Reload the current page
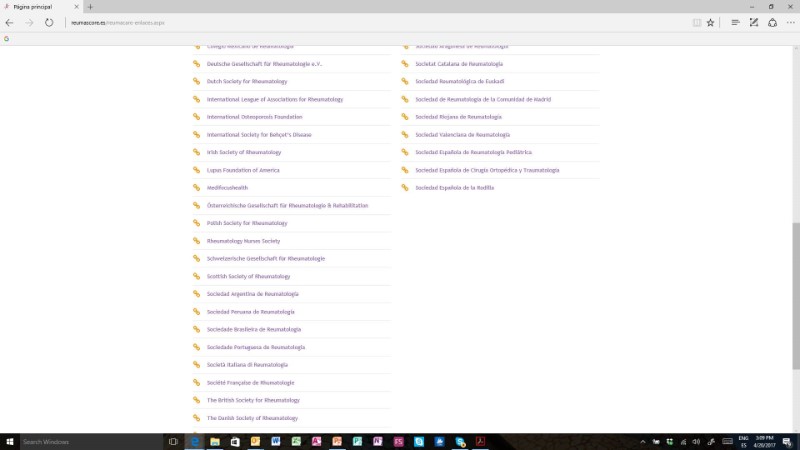This screenshot has width=800, height=450. click(48, 22)
